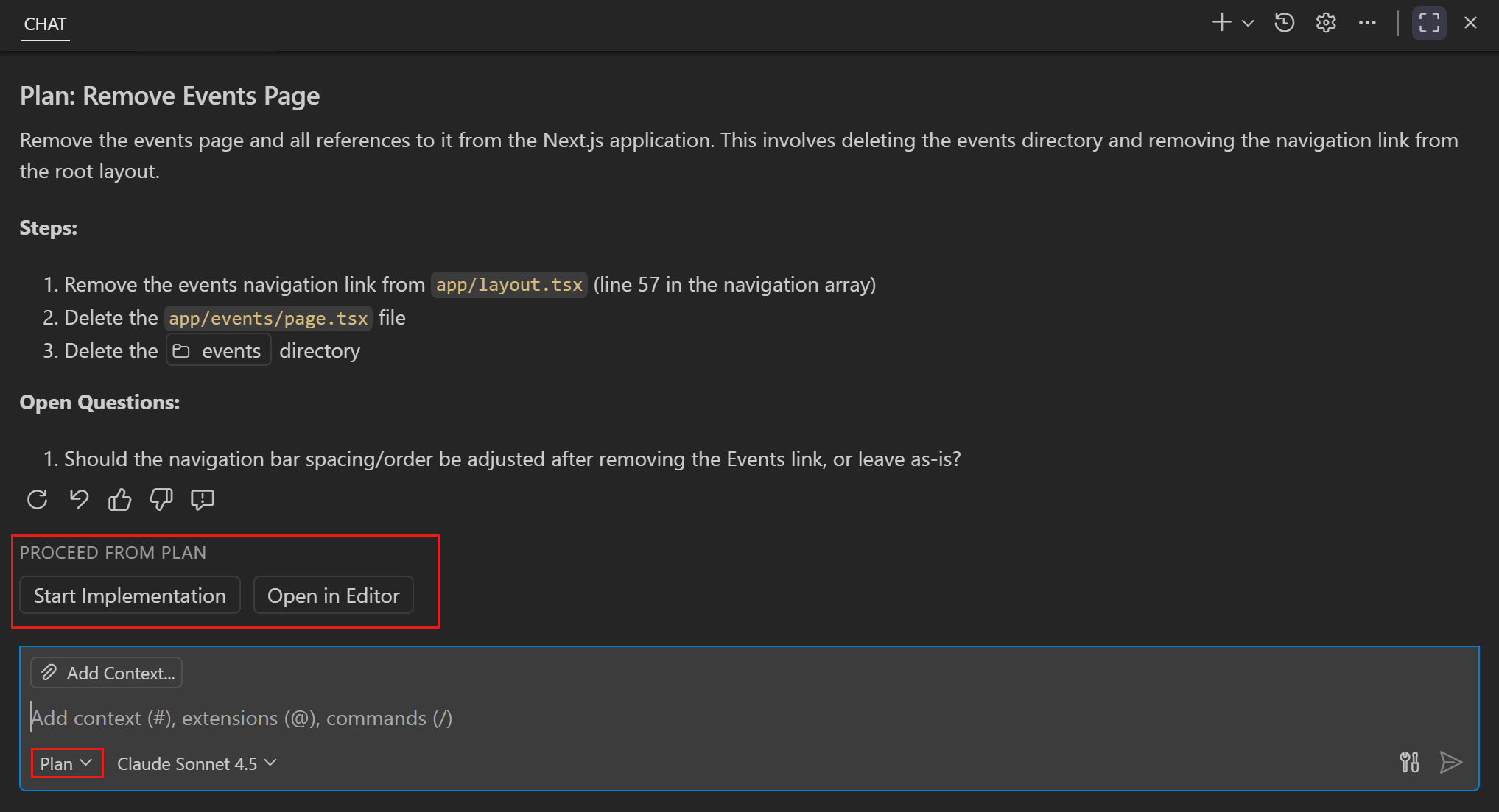Open the plan in the editor
This screenshot has height=812, width=1499.
tap(333, 595)
